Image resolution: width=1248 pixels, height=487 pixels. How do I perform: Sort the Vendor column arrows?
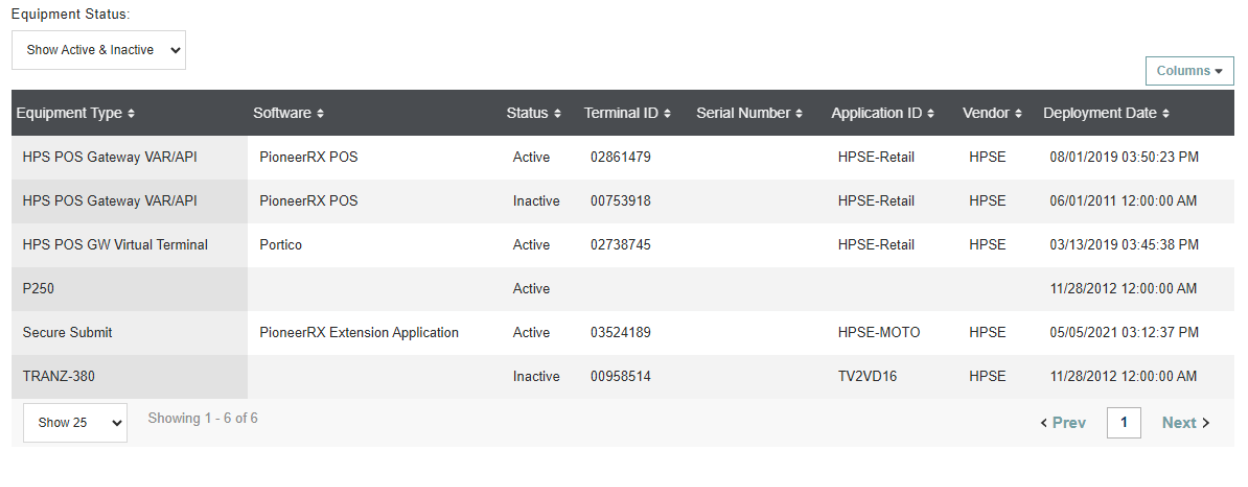(x=1018, y=114)
